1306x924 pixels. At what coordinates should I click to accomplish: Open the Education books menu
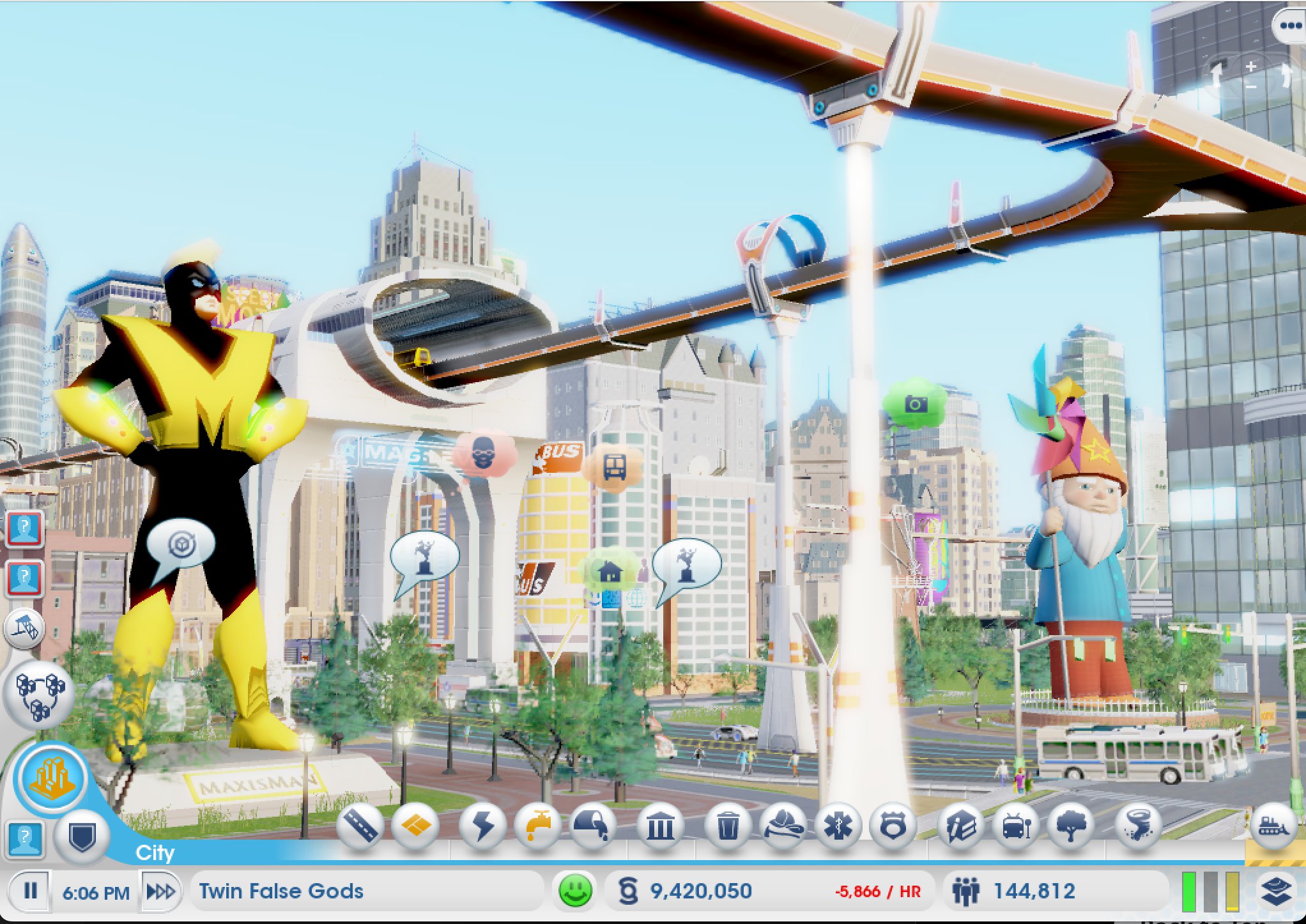(x=960, y=826)
